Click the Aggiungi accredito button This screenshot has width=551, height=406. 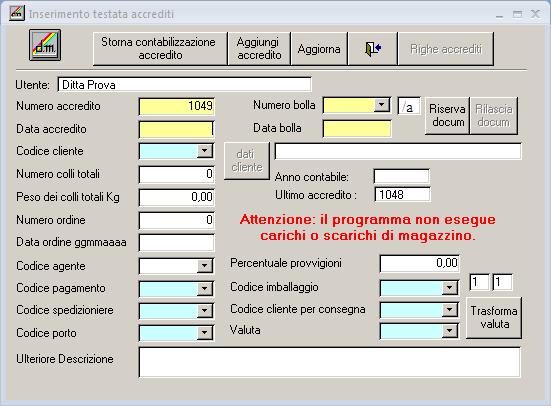click(259, 49)
